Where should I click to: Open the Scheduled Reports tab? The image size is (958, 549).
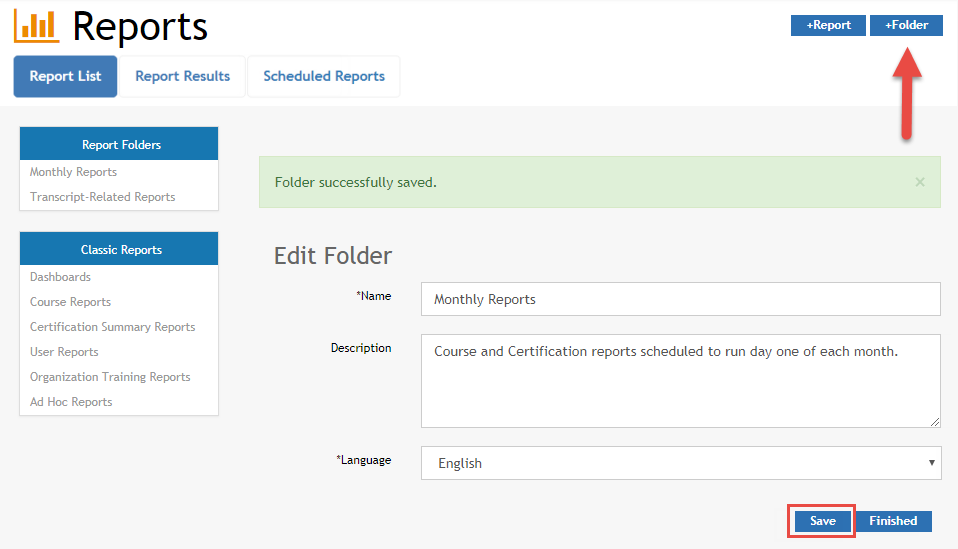(x=324, y=76)
